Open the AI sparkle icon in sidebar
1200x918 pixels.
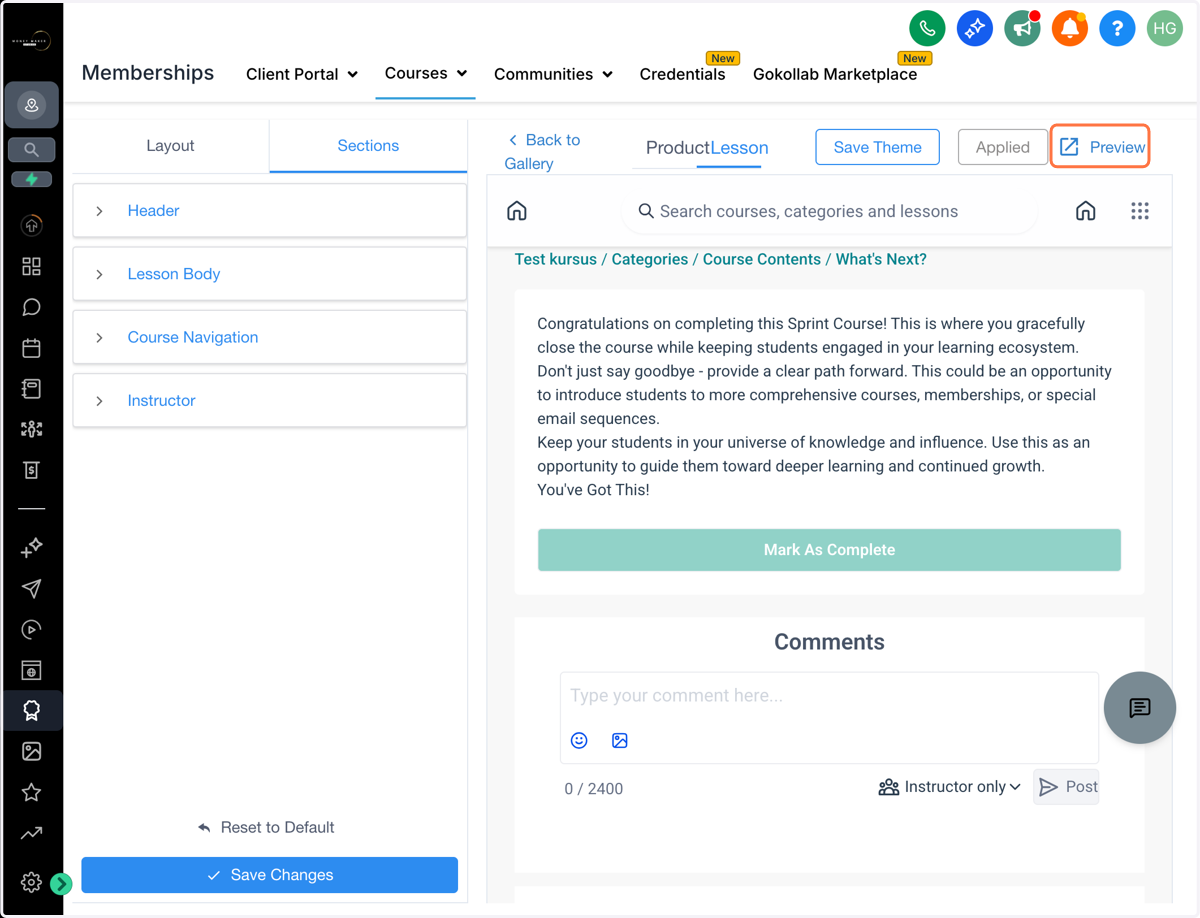click(x=31, y=547)
